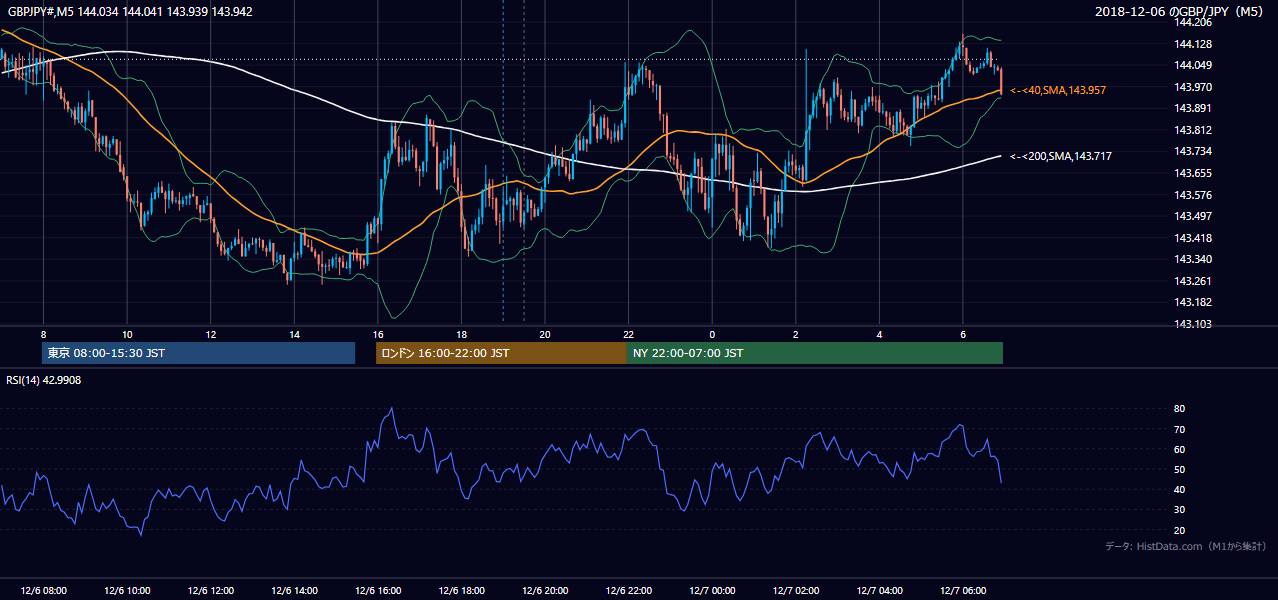Click price axis value 143.418
The width and height of the screenshot is (1278, 600).
1192,238
